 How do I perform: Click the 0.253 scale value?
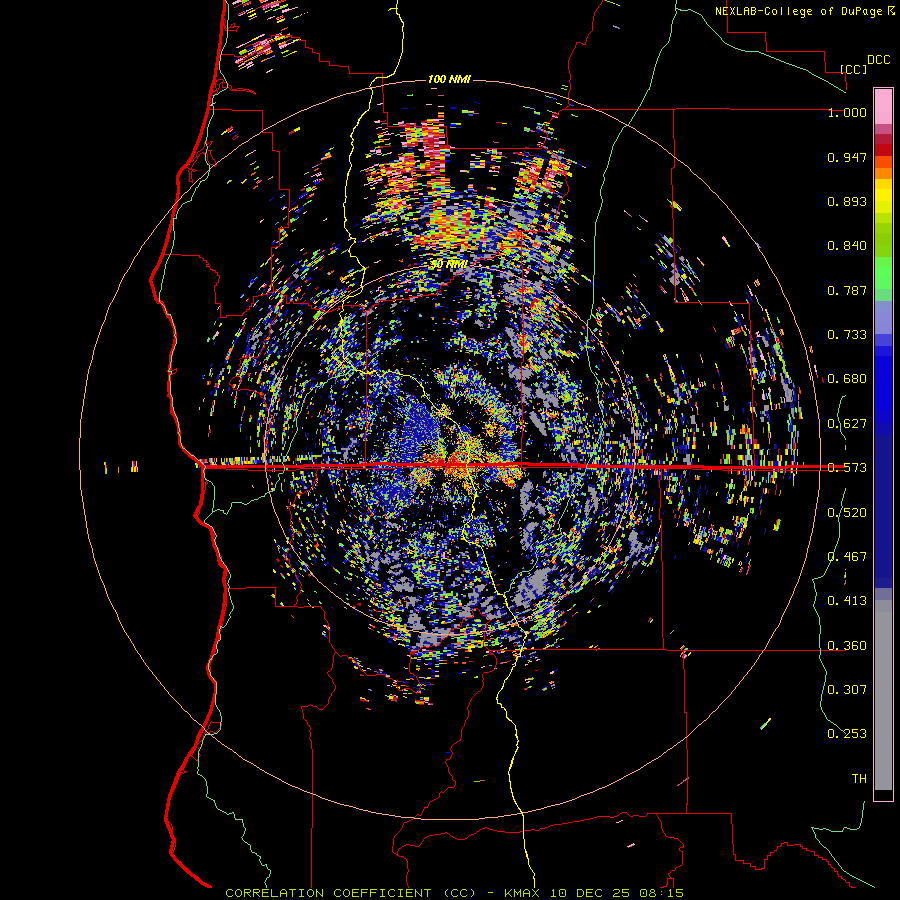847,734
